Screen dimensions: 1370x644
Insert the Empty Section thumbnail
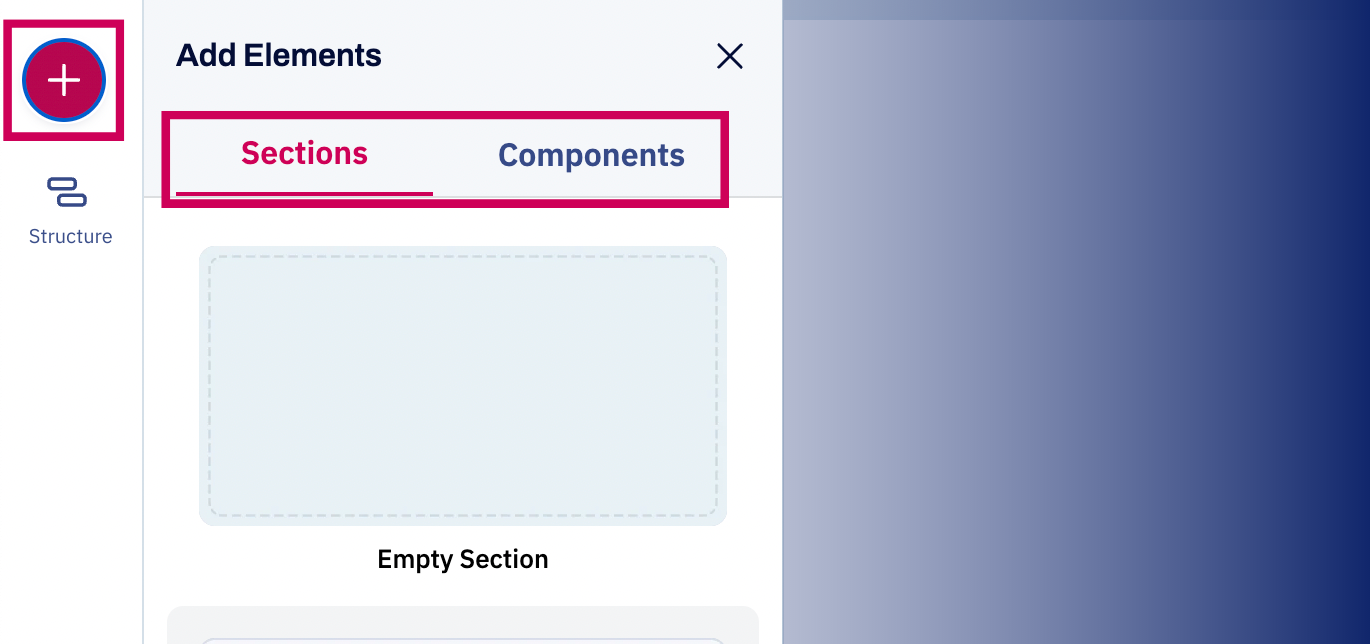tap(463, 386)
